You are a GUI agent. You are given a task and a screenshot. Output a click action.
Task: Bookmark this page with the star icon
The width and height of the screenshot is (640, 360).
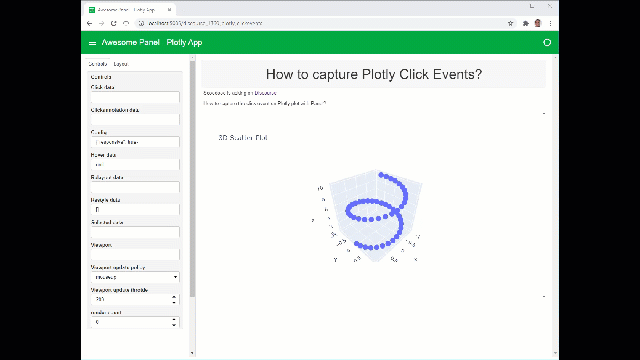point(510,23)
